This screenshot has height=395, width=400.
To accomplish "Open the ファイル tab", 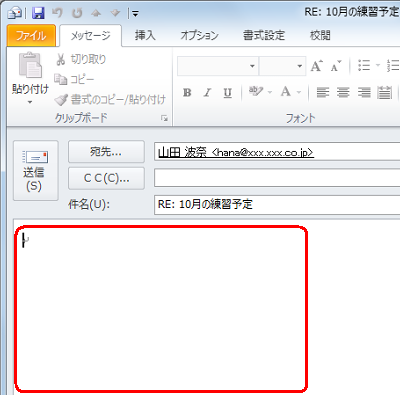I will pos(31,35).
